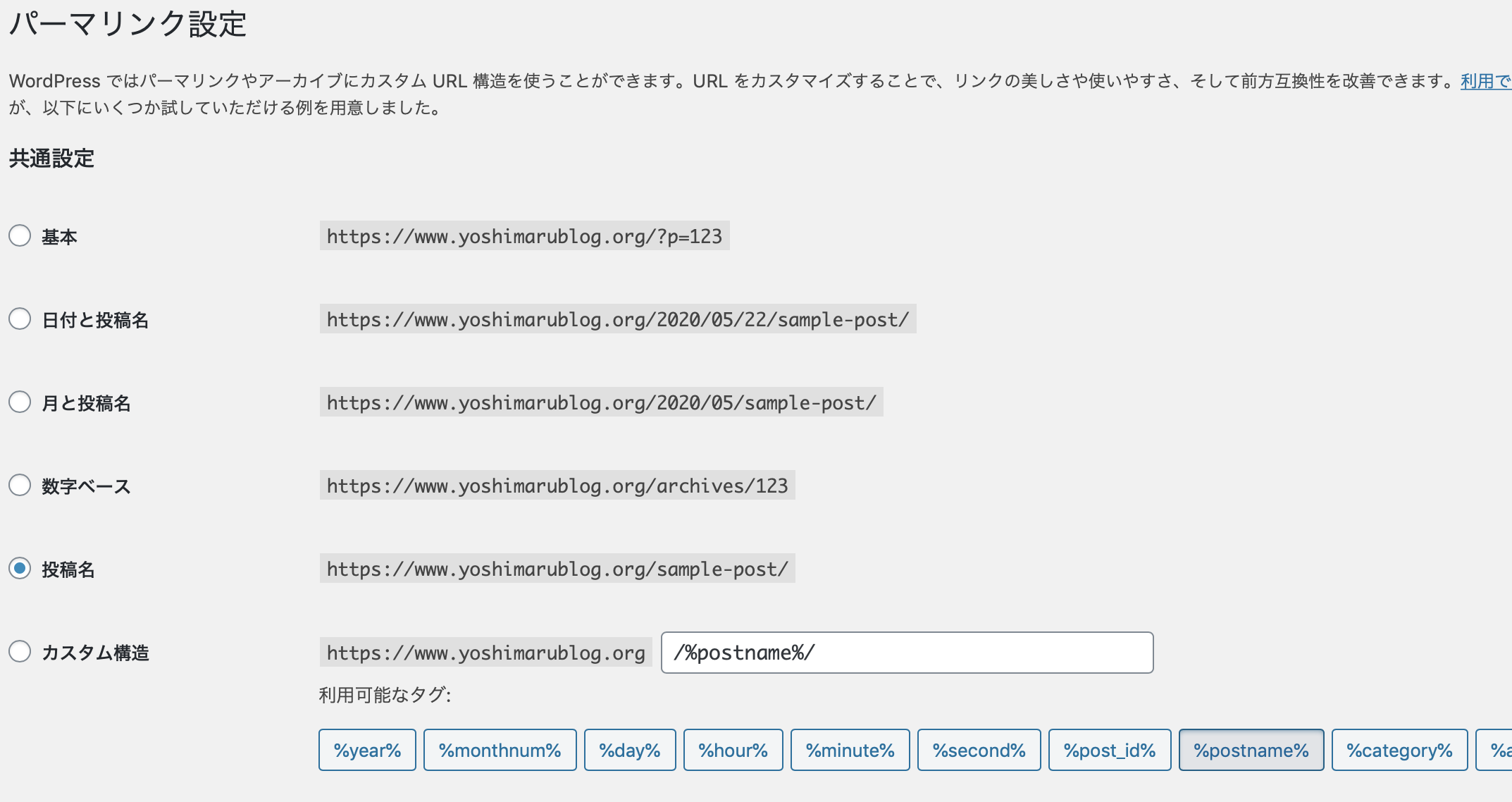Screen dimensions: 1512x802
Task: Click the 共通設定 section heading
Action: (51, 159)
